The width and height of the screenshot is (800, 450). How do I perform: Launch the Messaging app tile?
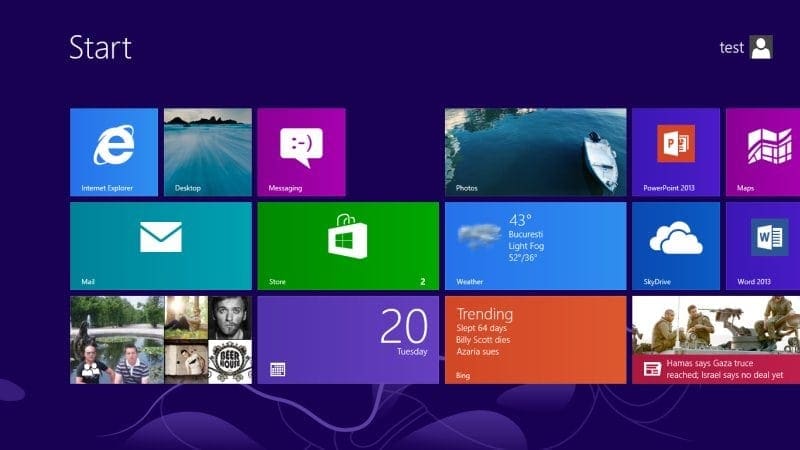click(x=301, y=152)
